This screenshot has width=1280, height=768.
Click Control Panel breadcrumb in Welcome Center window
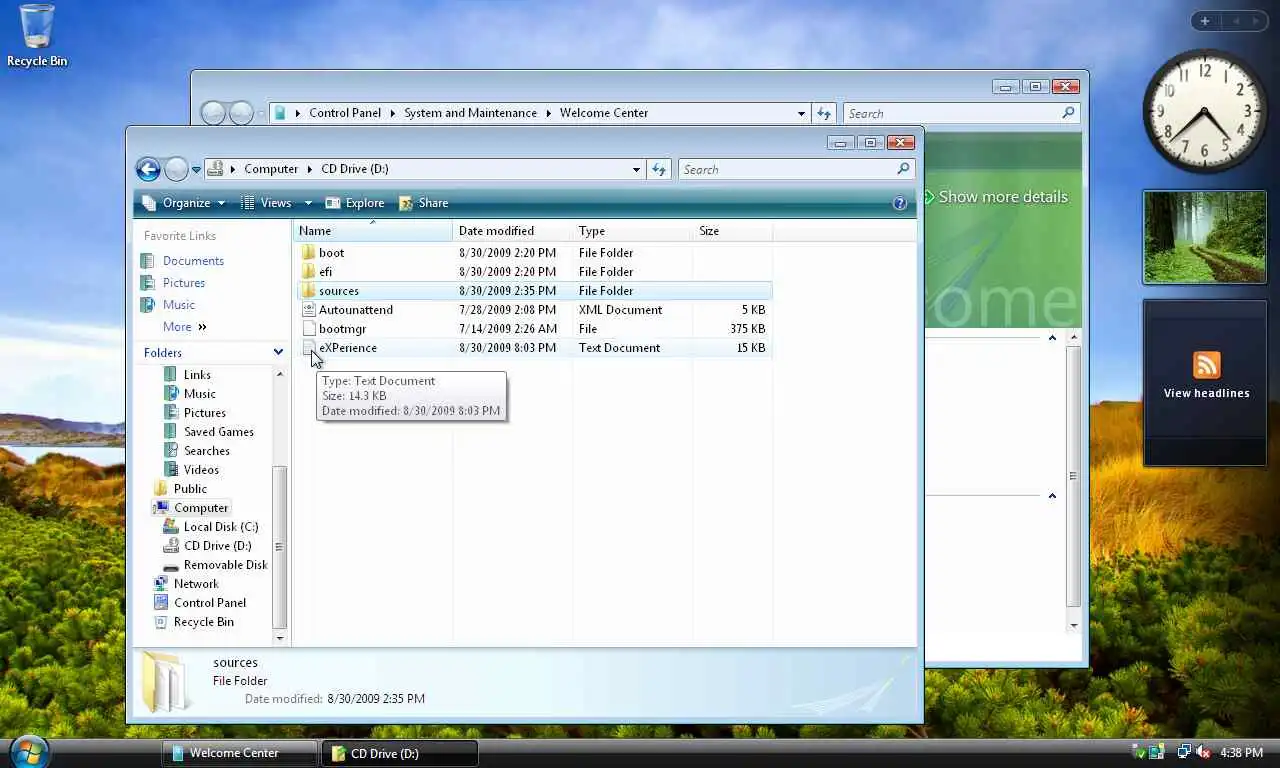(x=345, y=113)
